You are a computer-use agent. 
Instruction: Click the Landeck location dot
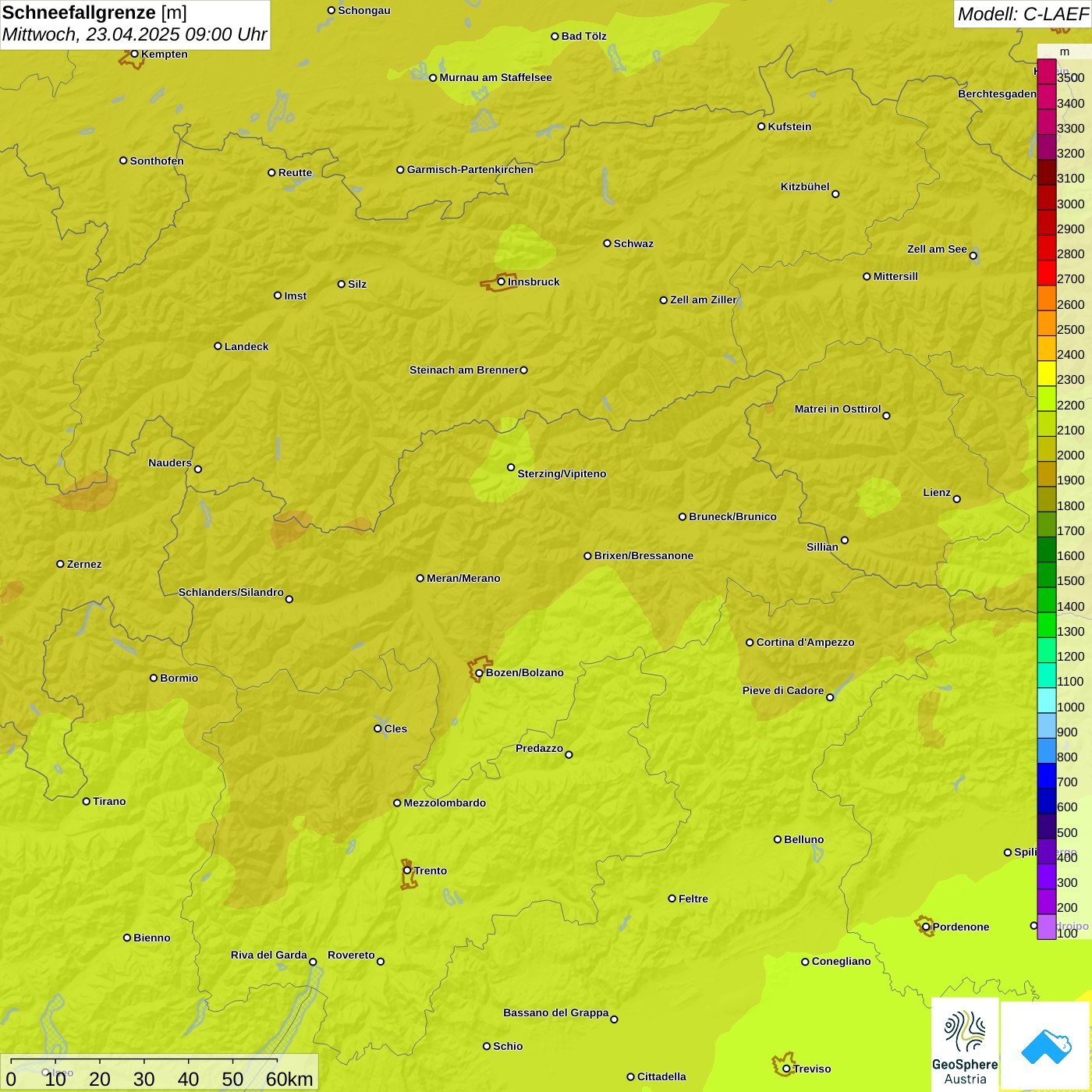coord(218,346)
